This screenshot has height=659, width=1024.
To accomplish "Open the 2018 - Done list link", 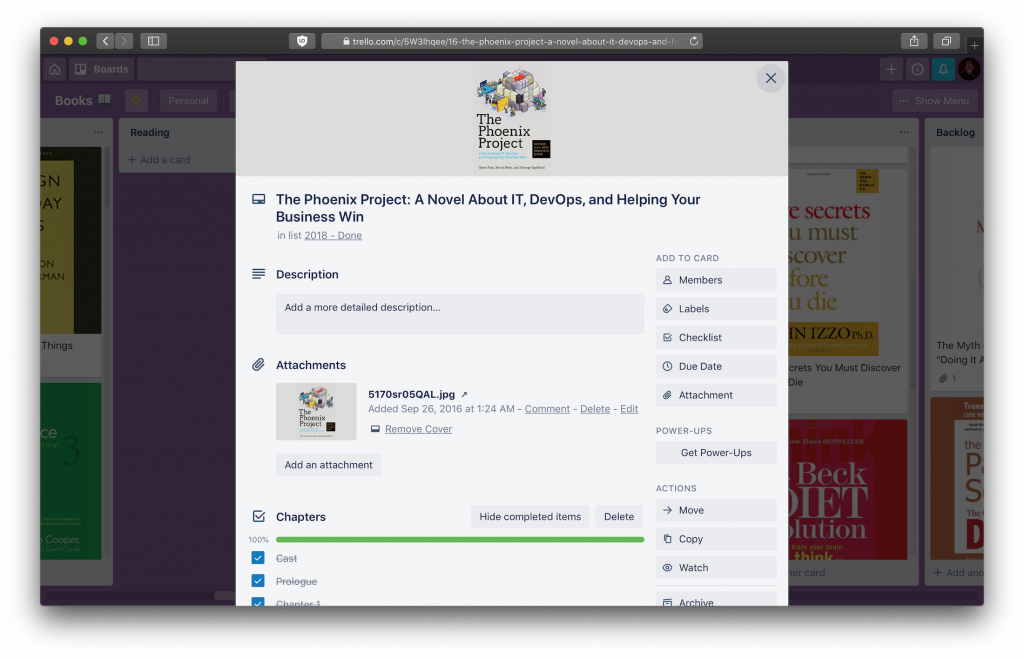I will click(x=332, y=235).
